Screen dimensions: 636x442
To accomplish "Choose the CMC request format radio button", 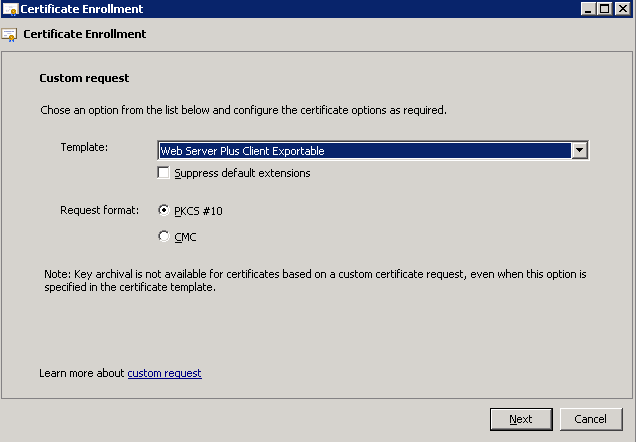I will pos(163,236).
